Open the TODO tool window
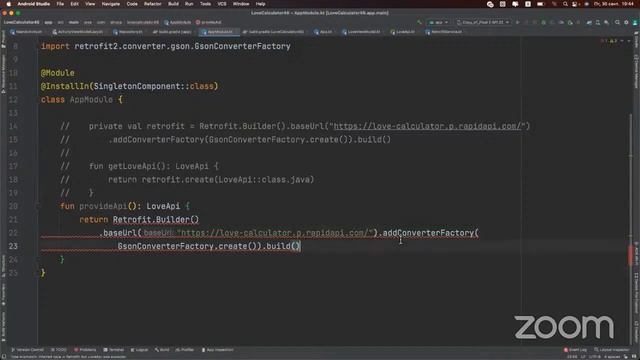 pyautogui.click(x=58, y=350)
